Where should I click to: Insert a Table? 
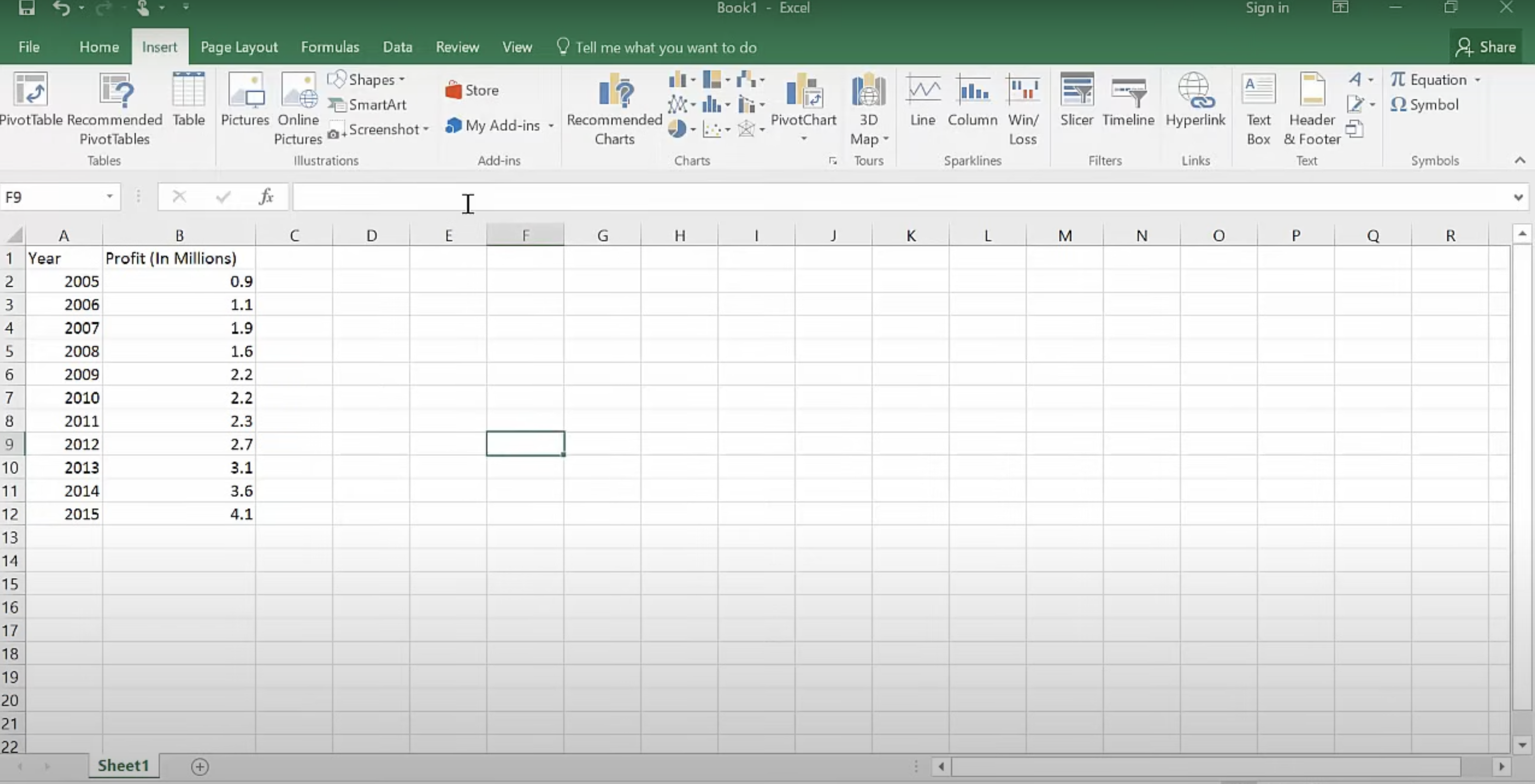188,100
